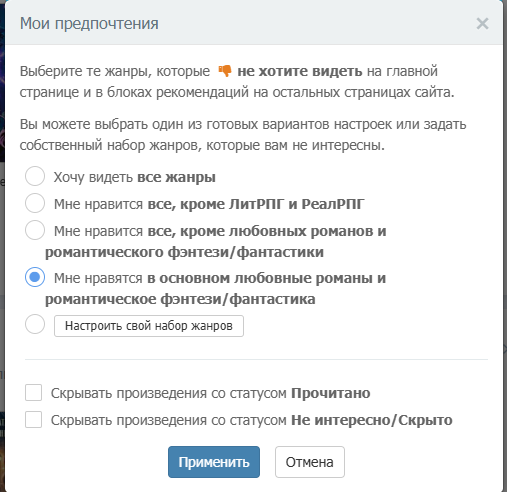Close the Мои предпочтения dialog with X

tap(482, 24)
